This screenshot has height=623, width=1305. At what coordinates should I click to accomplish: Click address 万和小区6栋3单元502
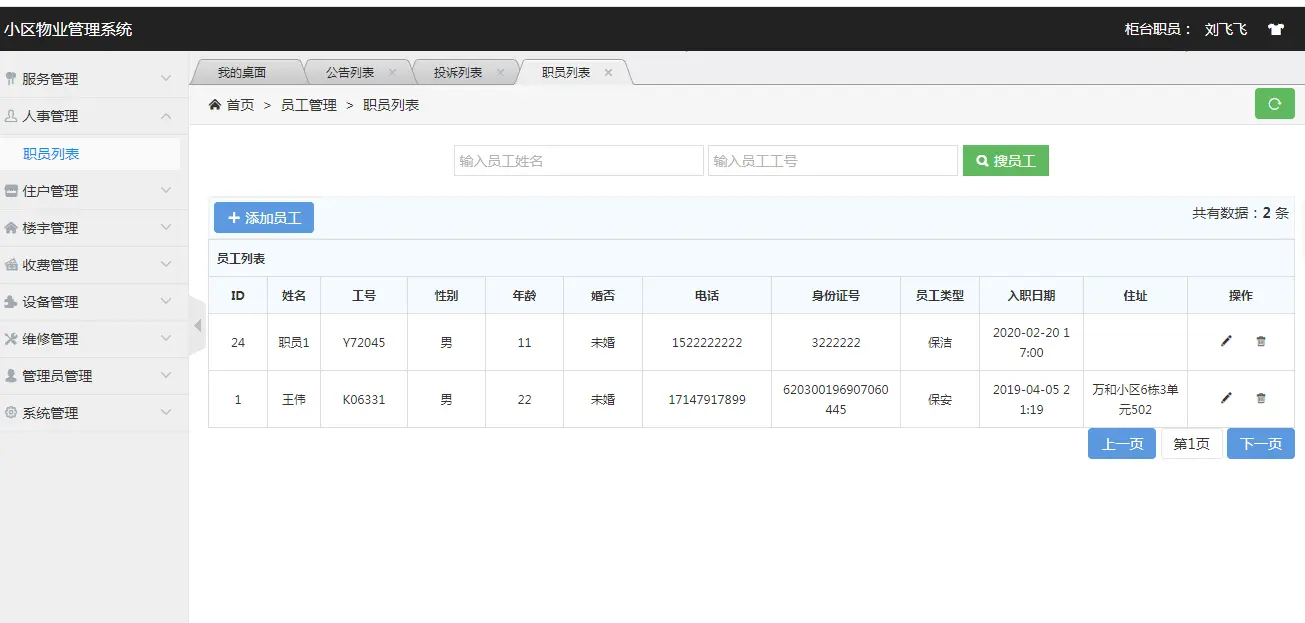[x=1135, y=399]
